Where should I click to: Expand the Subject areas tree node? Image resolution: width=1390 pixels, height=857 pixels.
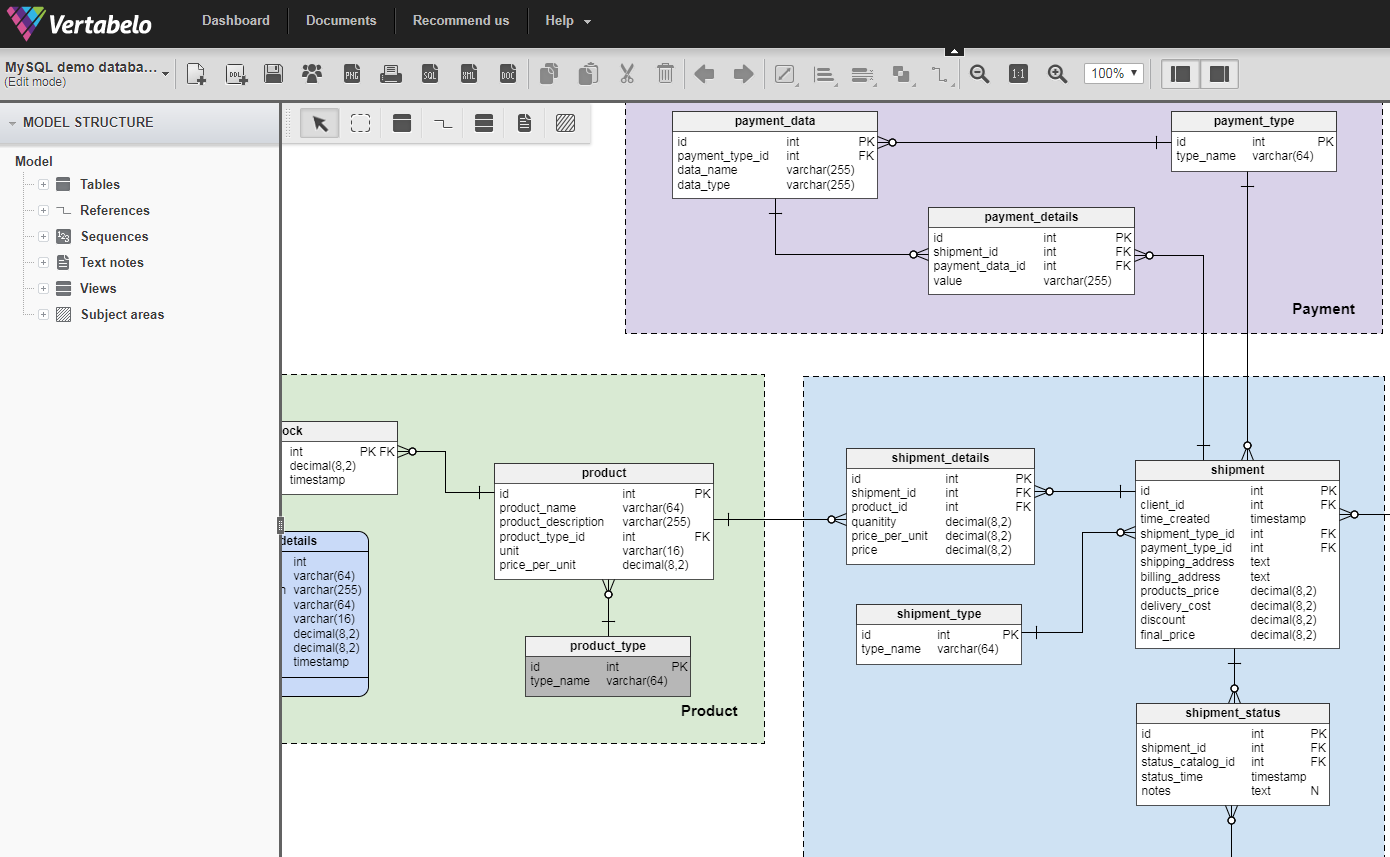click(x=43, y=314)
